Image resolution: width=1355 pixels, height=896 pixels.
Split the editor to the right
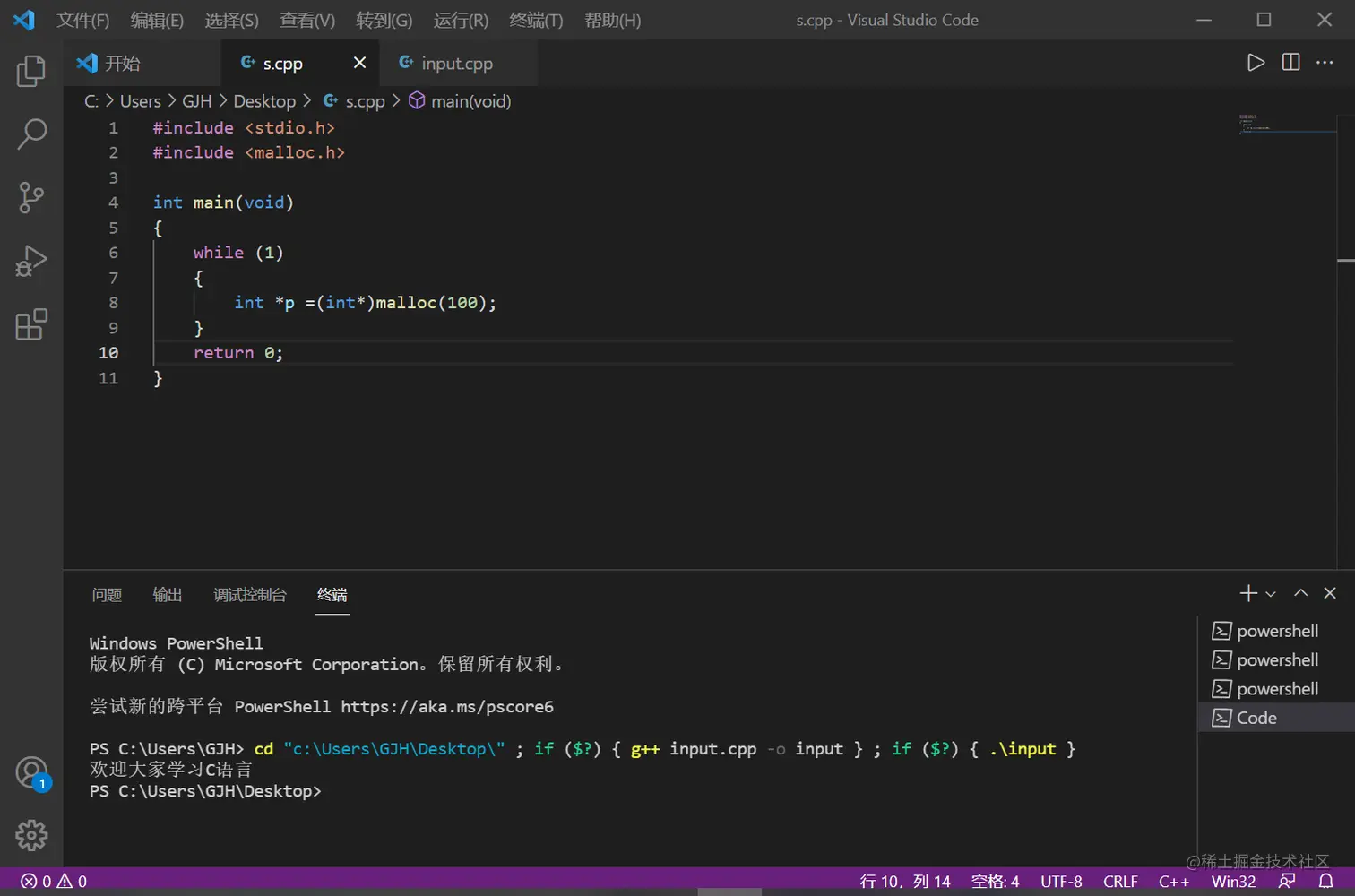click(1290, 63)
